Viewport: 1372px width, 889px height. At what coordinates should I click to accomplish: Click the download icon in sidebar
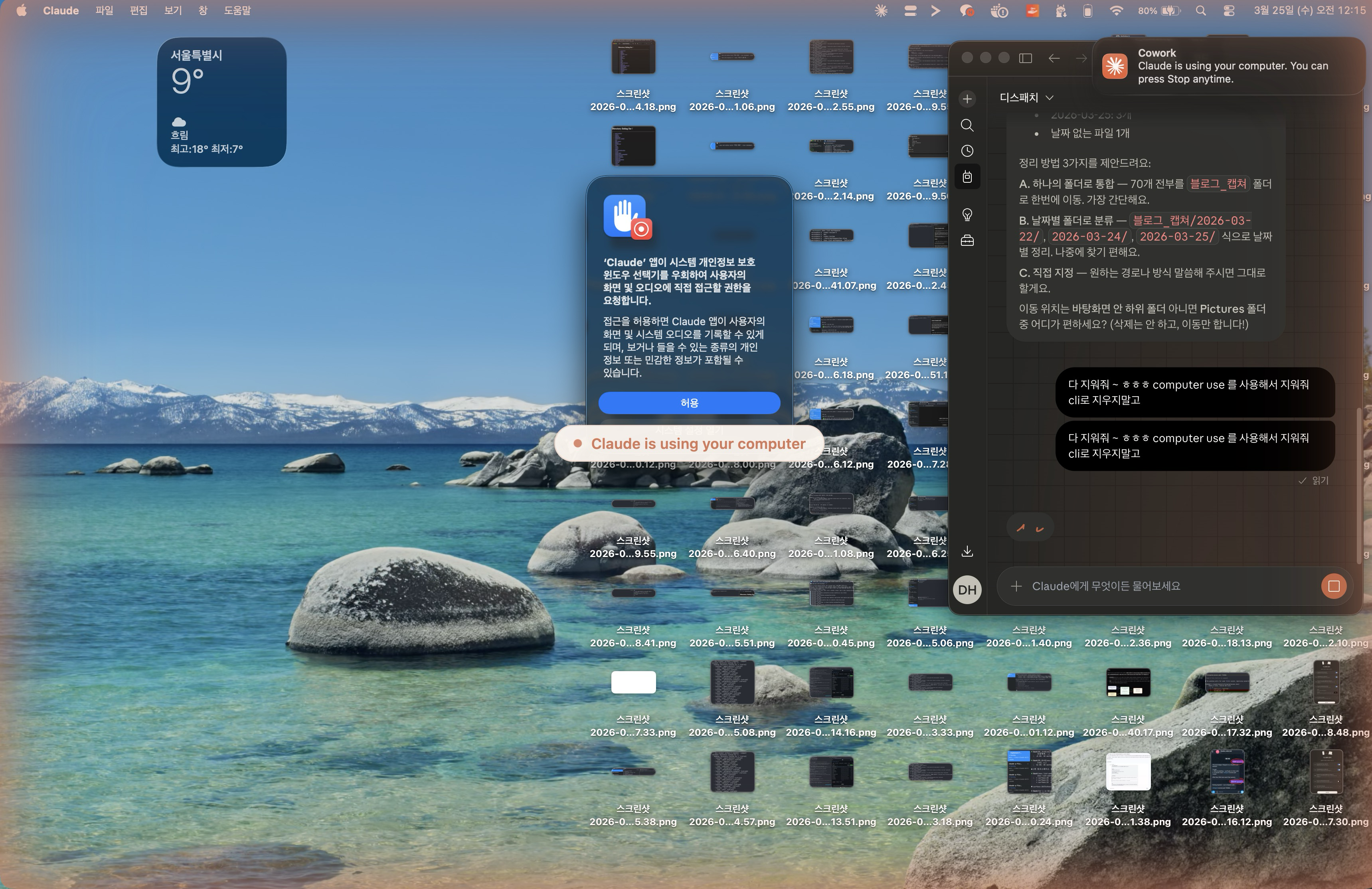967,552
